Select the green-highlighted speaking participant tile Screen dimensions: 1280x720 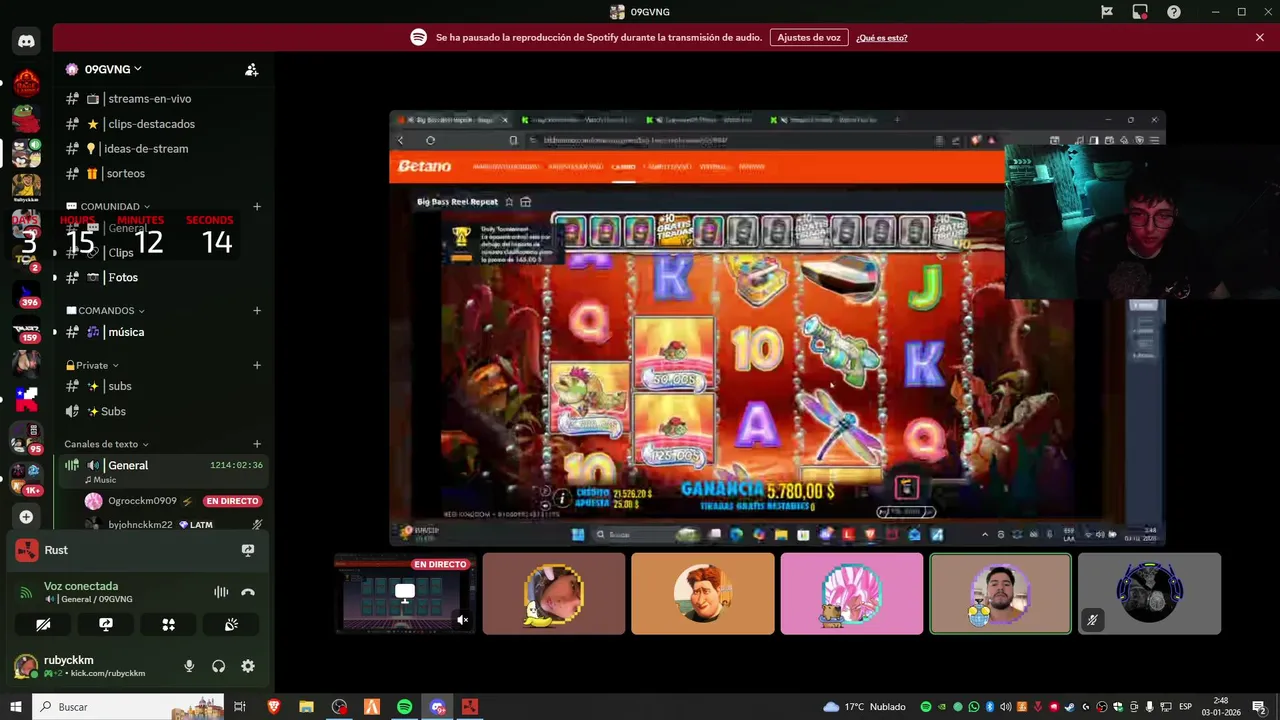tap(1000, 594)
